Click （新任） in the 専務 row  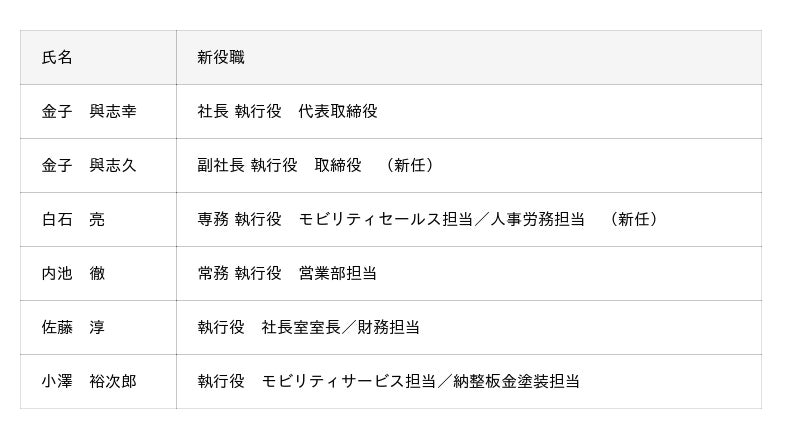point(634,220)
